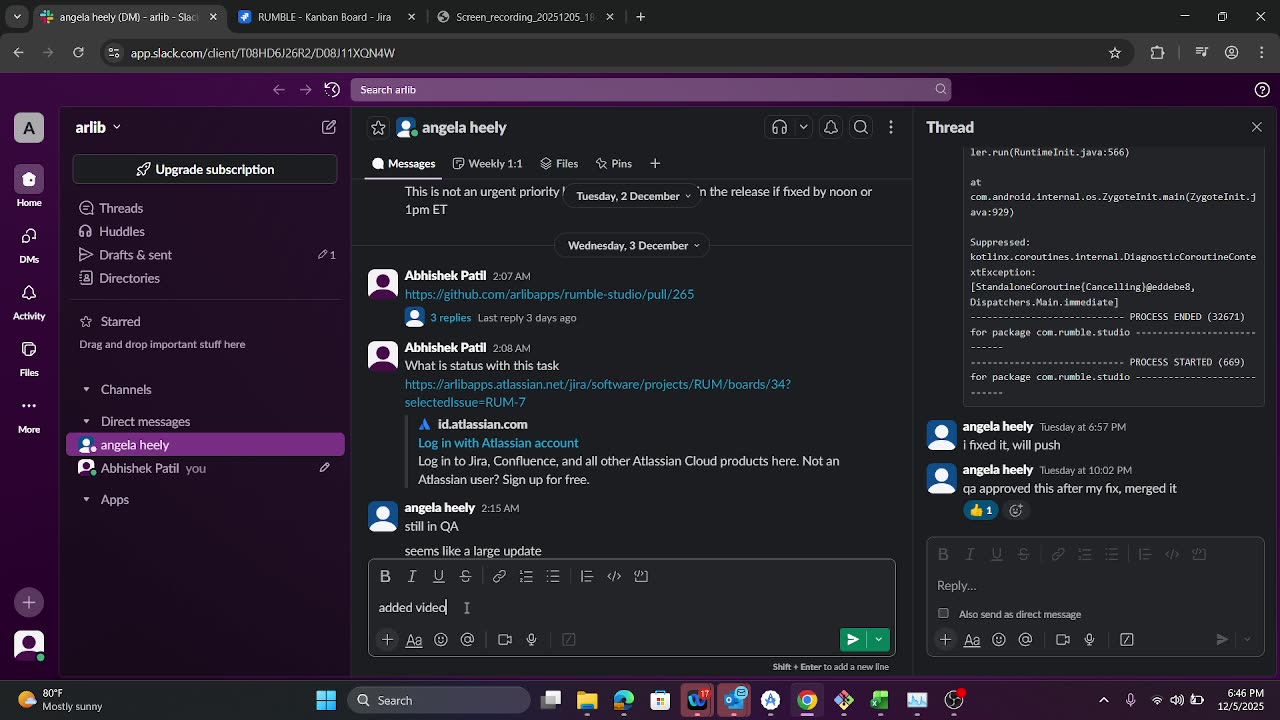Screen dimensions: 1280x720
Task: Start a huddle with angela heely
Action: pyautogui.click(x=779, y=127)
